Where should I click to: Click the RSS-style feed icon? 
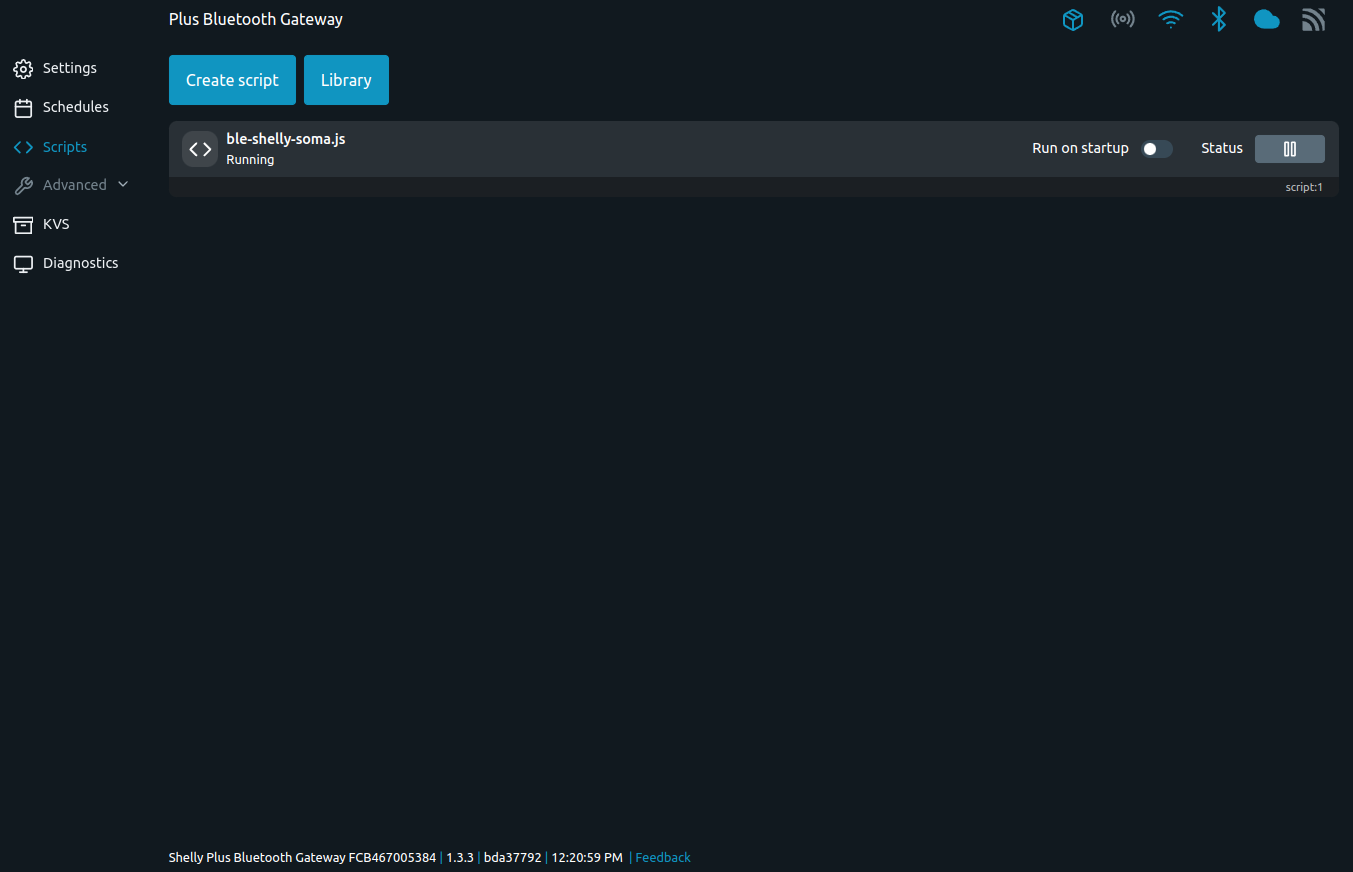[x=1313, y=20]
